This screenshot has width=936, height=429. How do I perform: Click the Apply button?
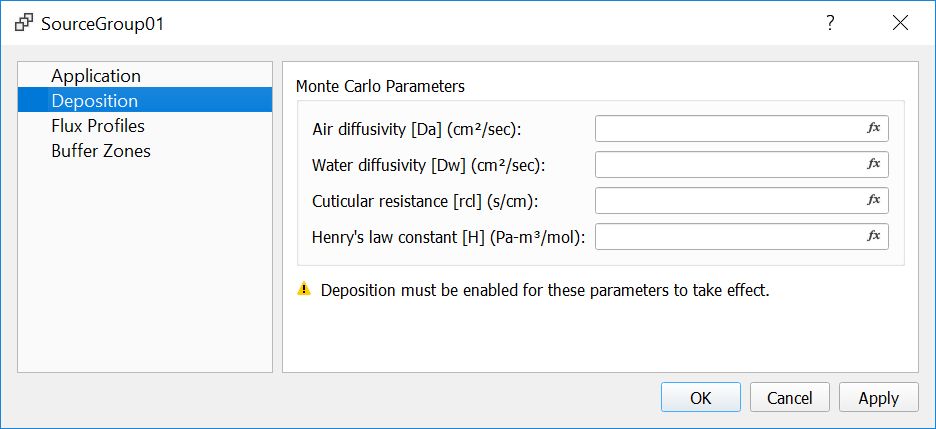[878, 397]
